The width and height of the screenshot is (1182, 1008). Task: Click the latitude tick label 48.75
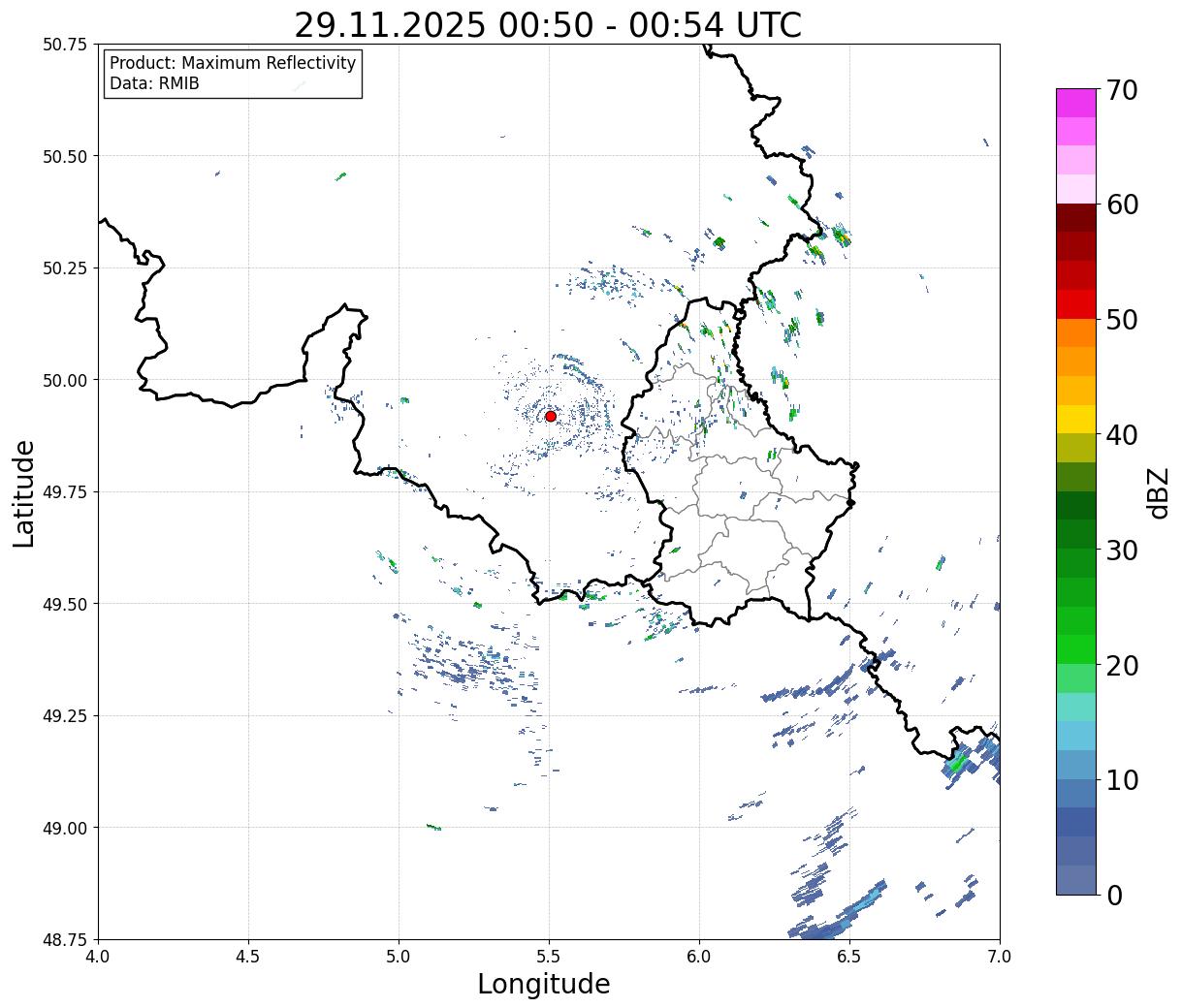[x=65, y=940]
